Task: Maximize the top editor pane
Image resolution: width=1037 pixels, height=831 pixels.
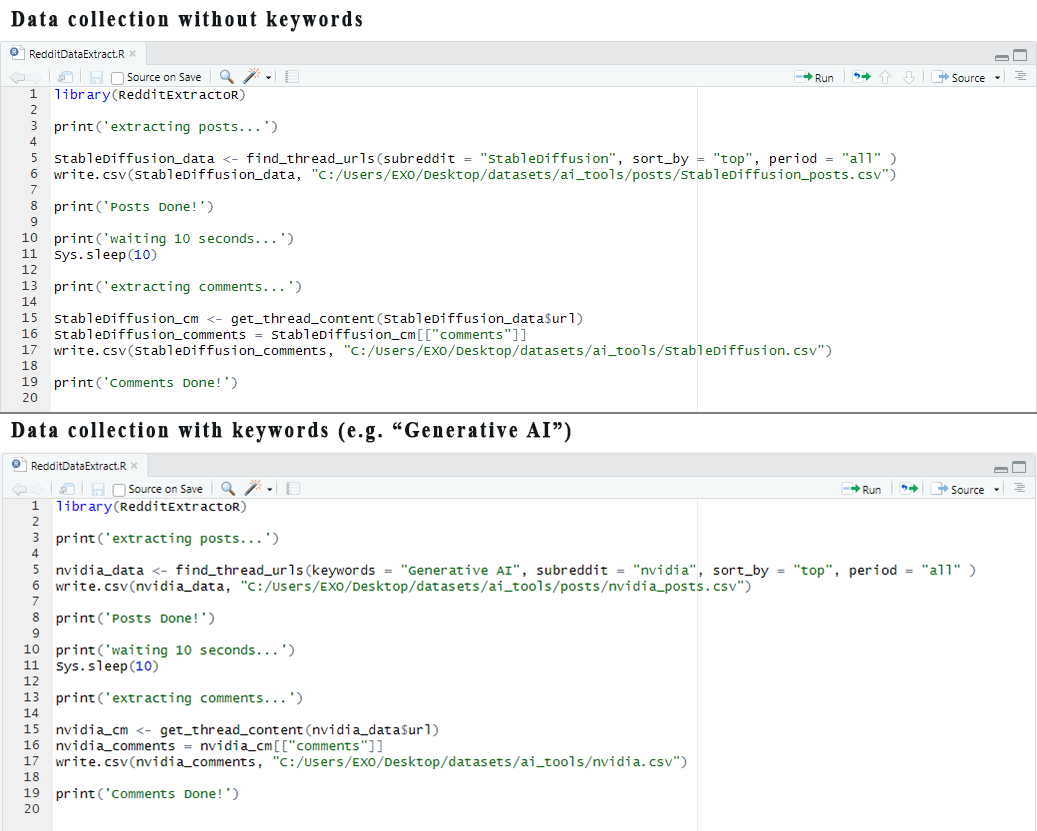Action: (1020, 55)
